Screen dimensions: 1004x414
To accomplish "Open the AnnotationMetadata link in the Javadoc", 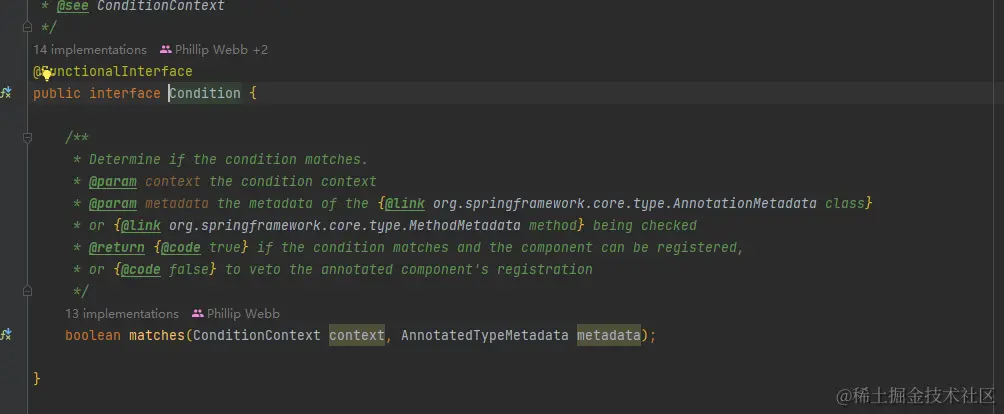I will (x=624, y=203).
